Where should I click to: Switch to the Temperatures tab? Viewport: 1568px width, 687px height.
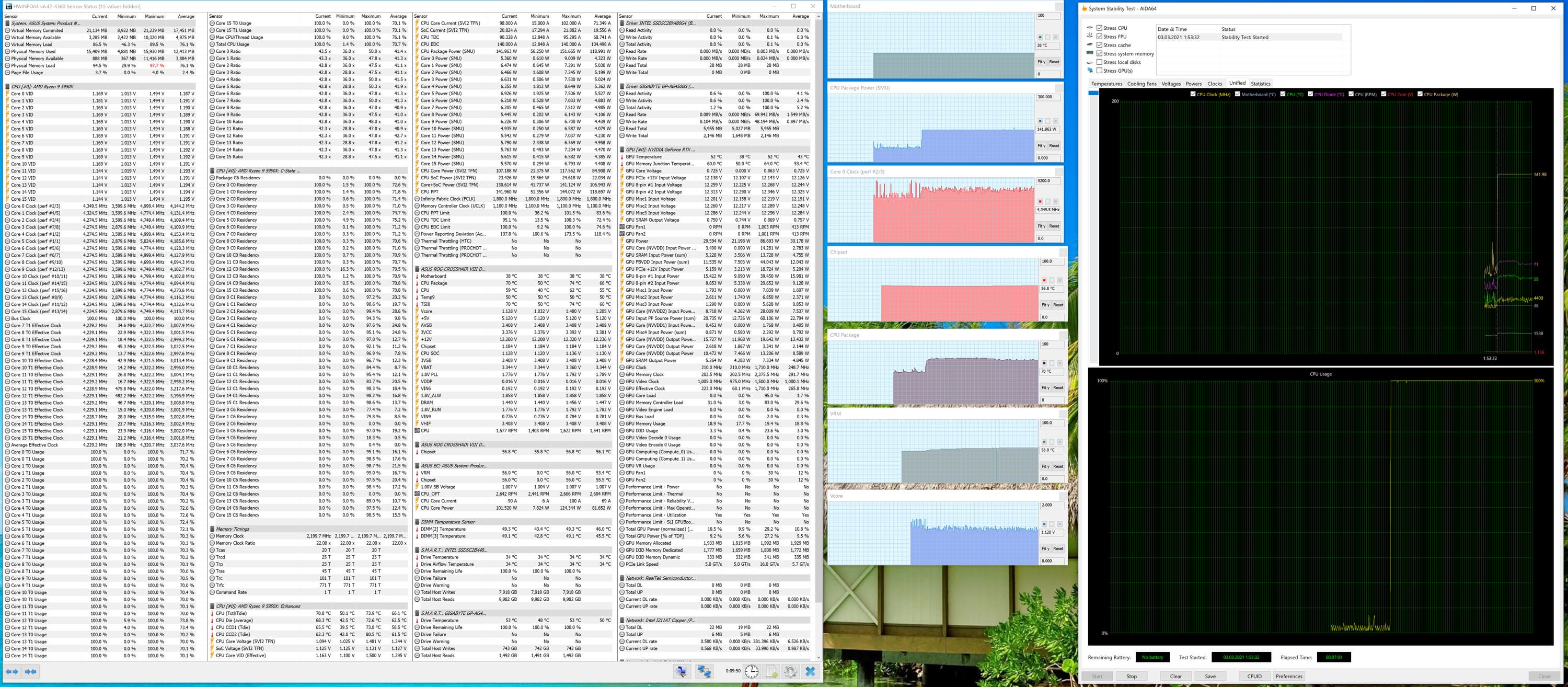coord(1106,84)
